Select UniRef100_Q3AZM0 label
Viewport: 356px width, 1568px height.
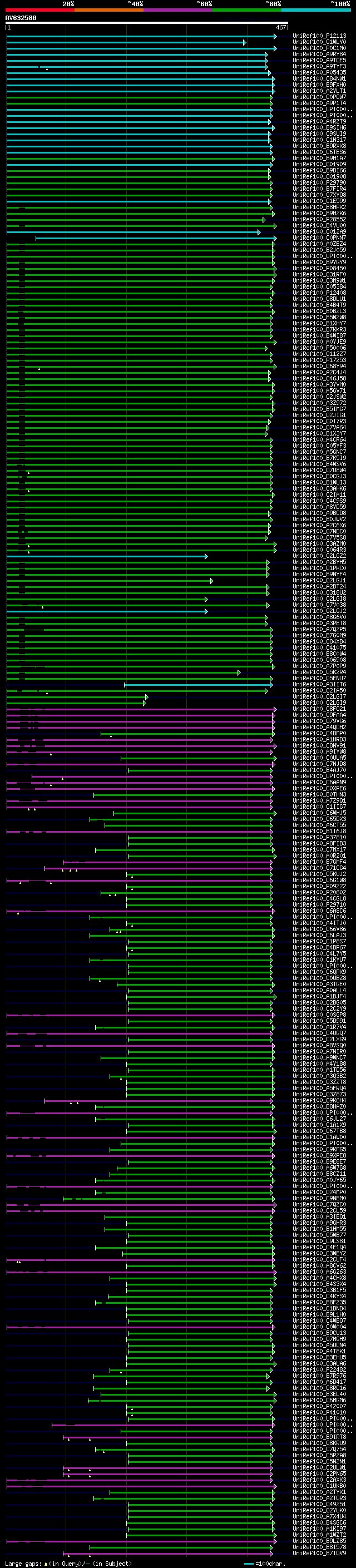pos(319,543)
